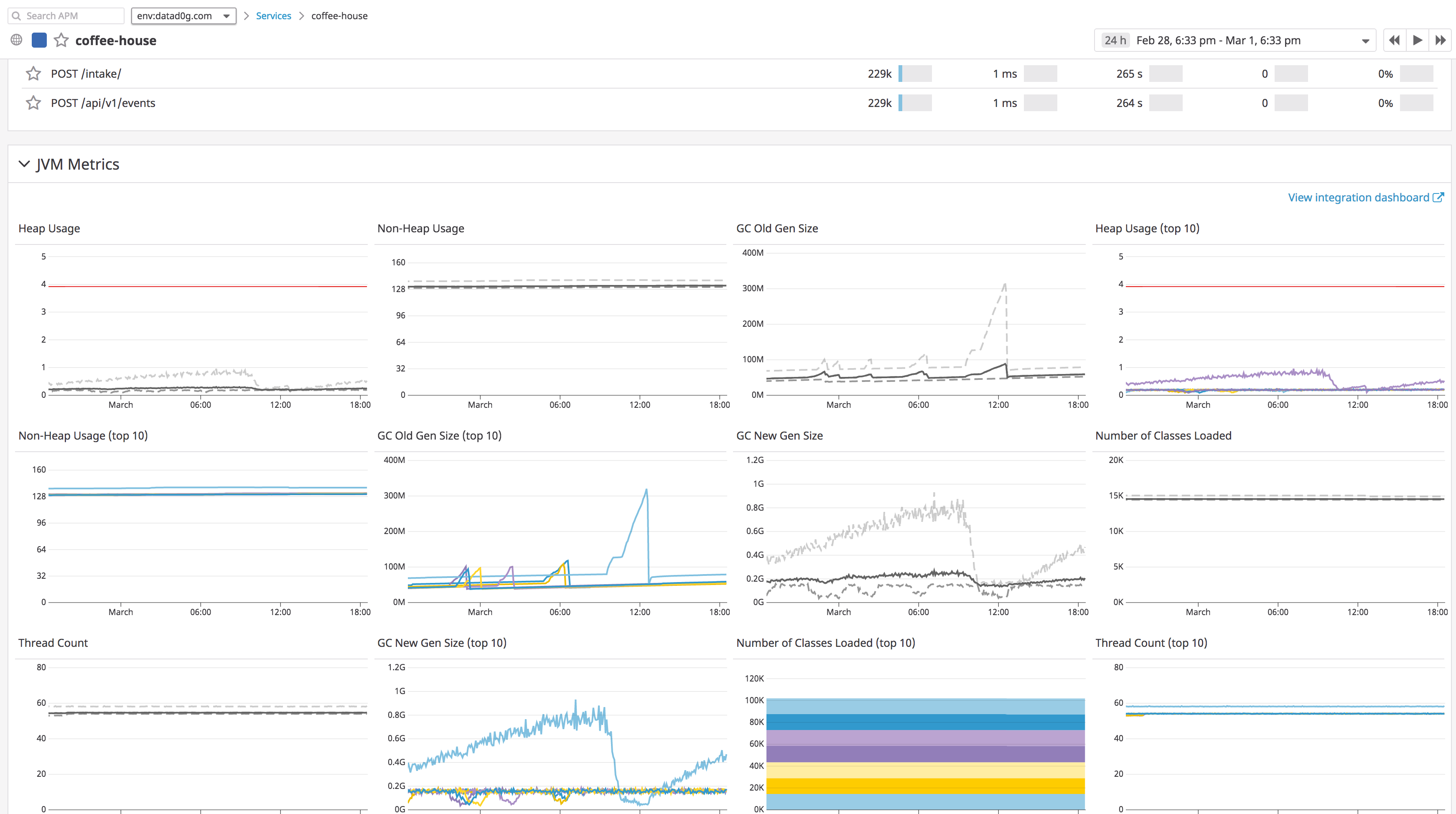Collapse the JVM Metrics section
Viewport: 1456px width, 814px height.
click(24, 164)
